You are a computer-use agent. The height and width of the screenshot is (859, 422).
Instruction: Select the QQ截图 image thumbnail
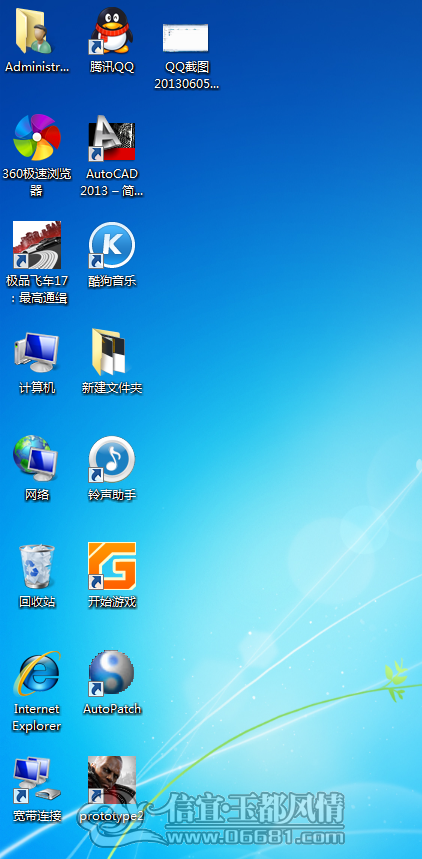point(186,38)
